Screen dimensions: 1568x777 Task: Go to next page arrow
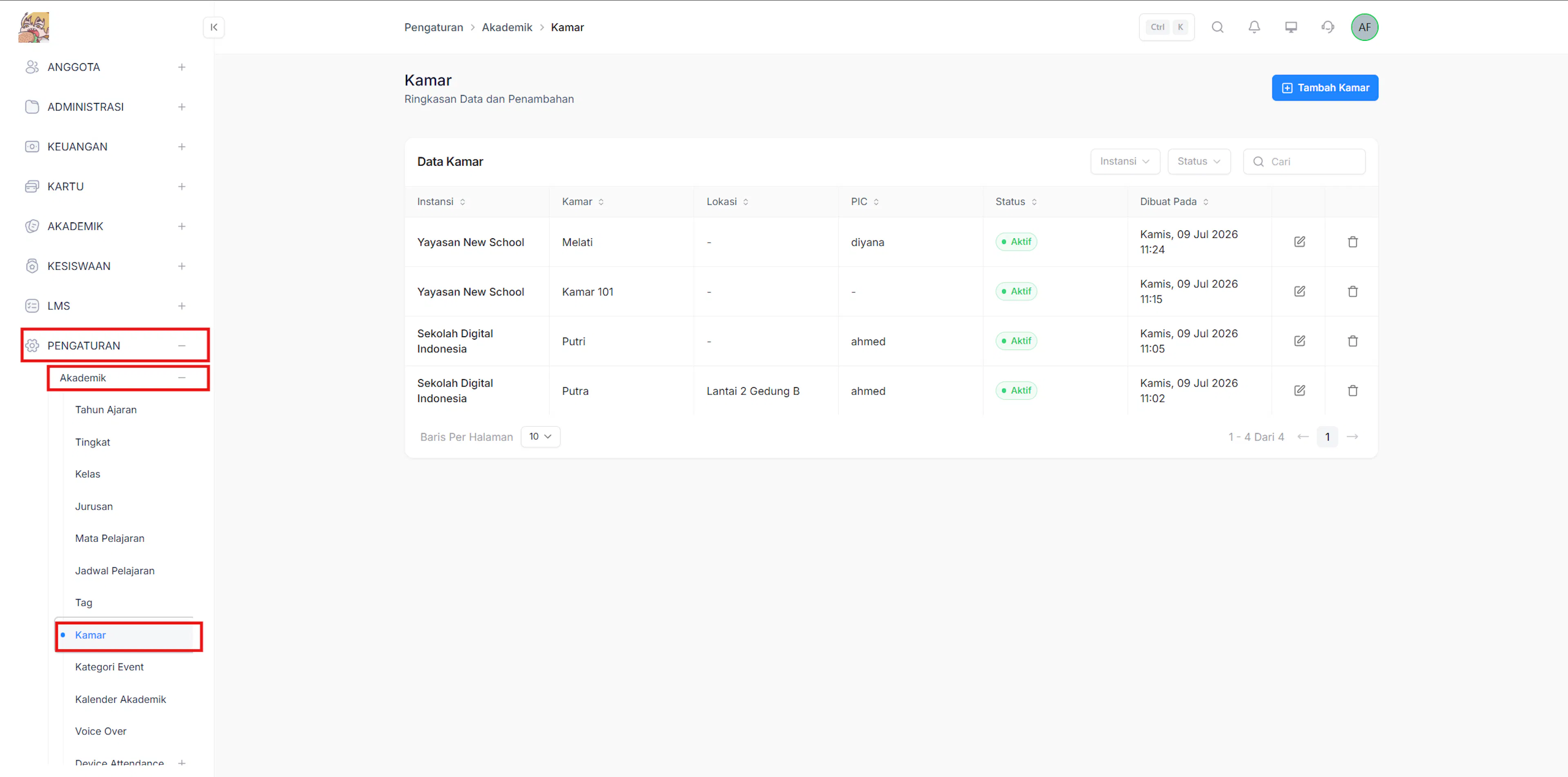click(x=1352, y=437)
